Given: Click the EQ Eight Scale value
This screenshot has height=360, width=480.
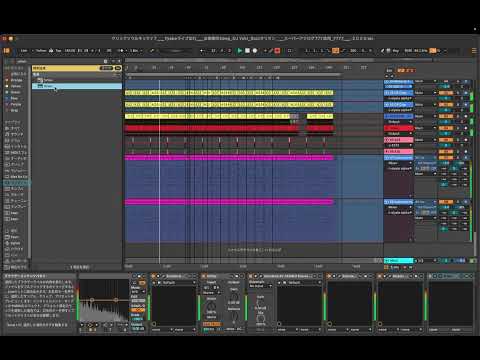Looking at the screenshot, I should [x=138, y=319].
